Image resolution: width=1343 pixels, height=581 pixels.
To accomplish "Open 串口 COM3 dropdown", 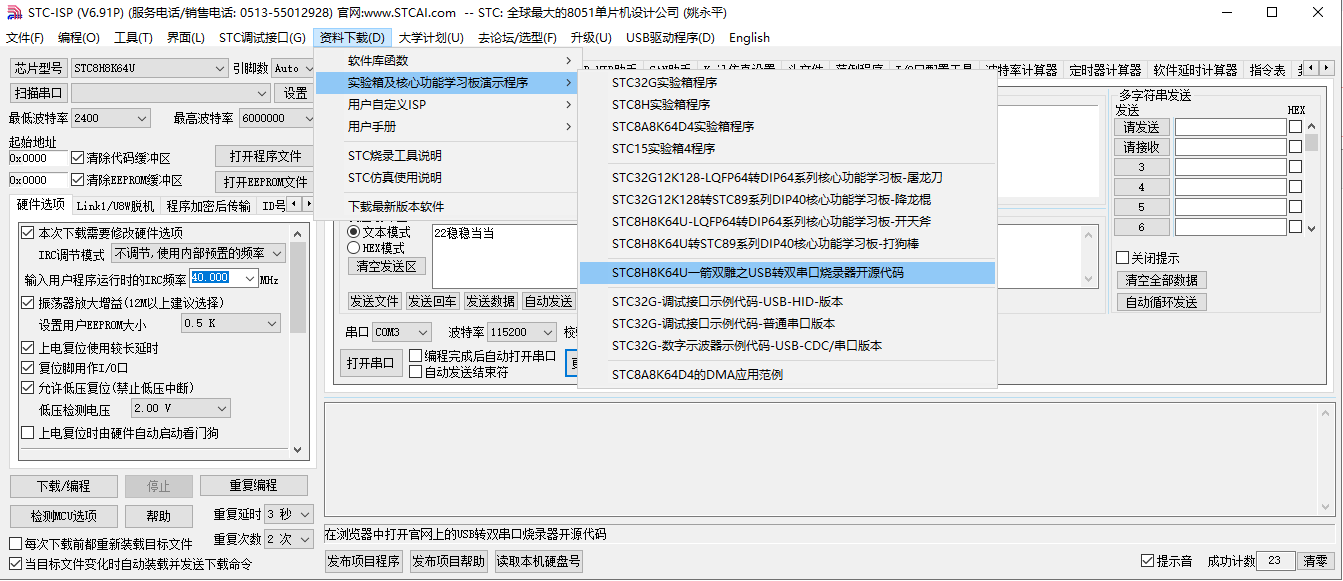I will pos(402,332).
